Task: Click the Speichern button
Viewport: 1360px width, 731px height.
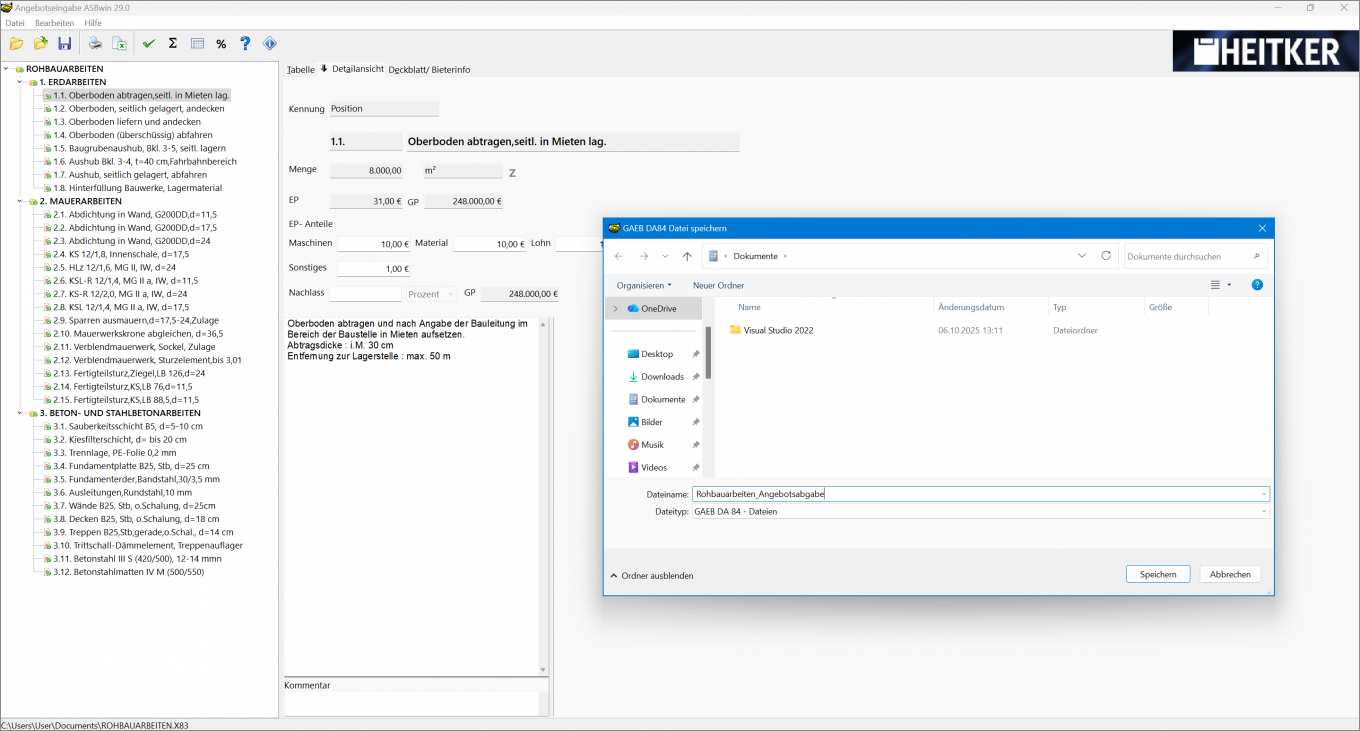Action: tap(1157, 574)
